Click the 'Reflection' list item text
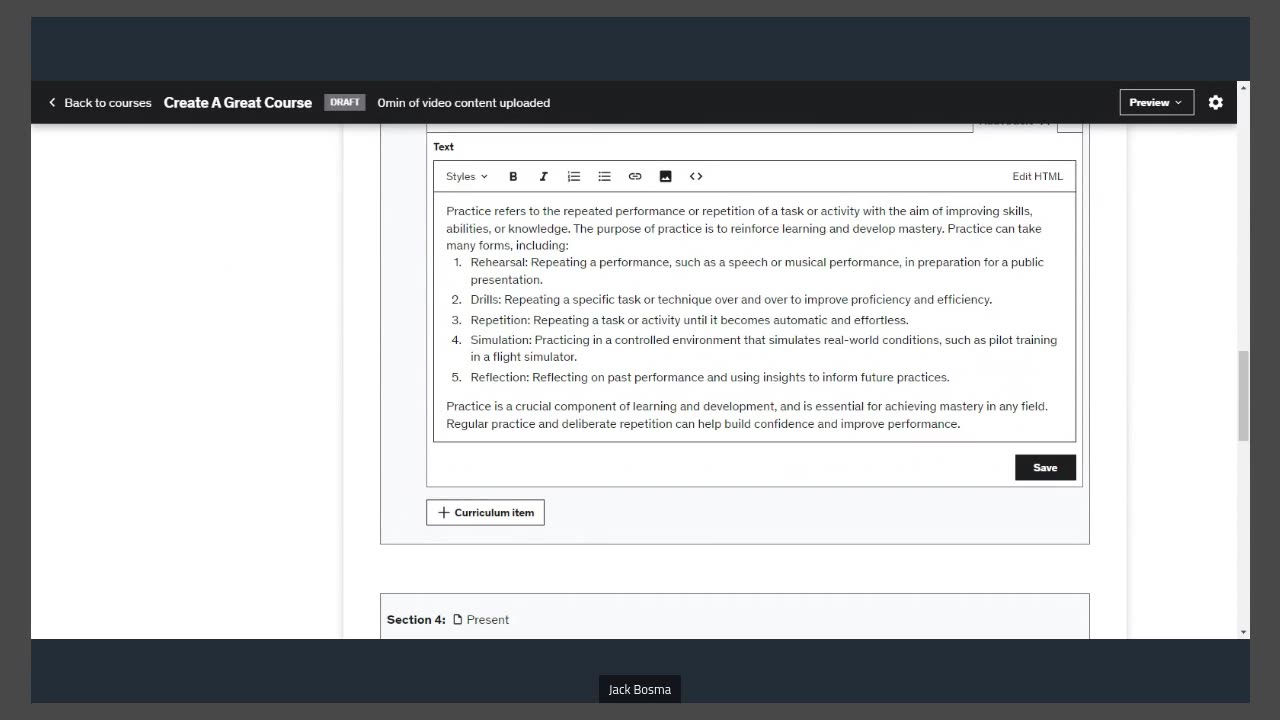This screenshot has height=720, width=1280. (x=710, y=377)
